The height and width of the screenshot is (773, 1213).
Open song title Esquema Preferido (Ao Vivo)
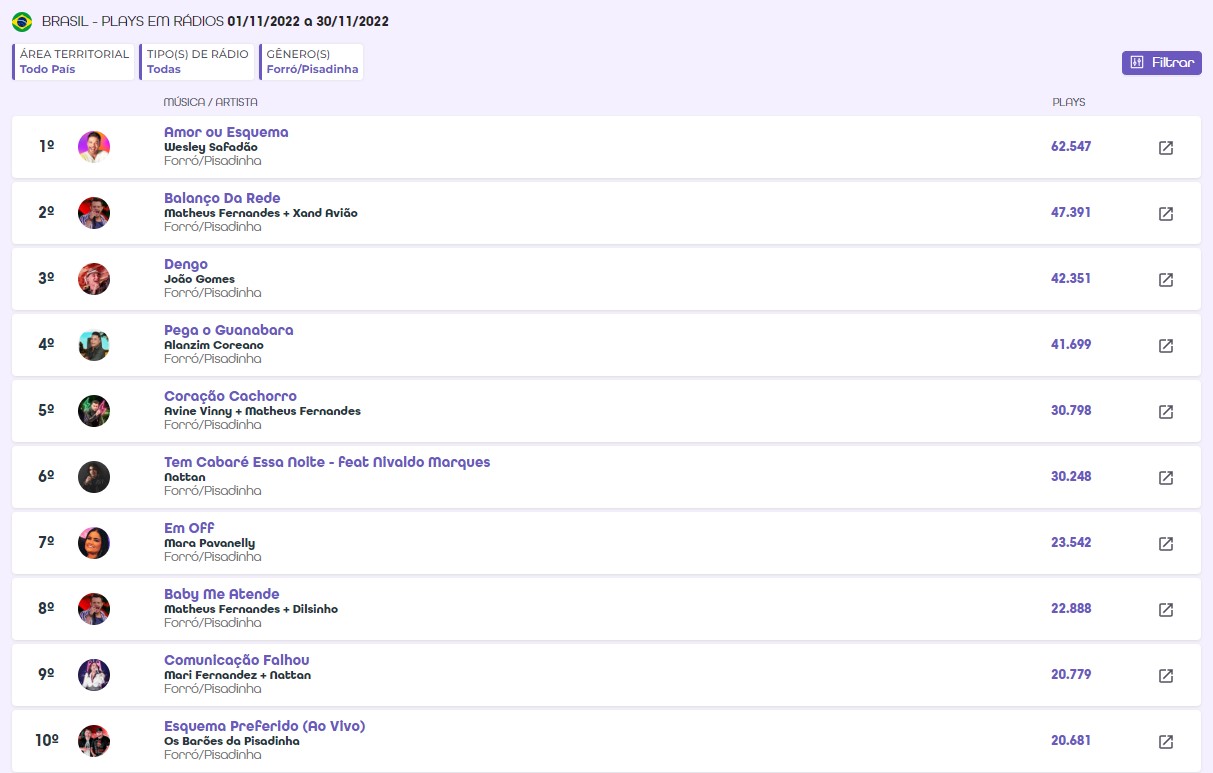coord(265,726)
